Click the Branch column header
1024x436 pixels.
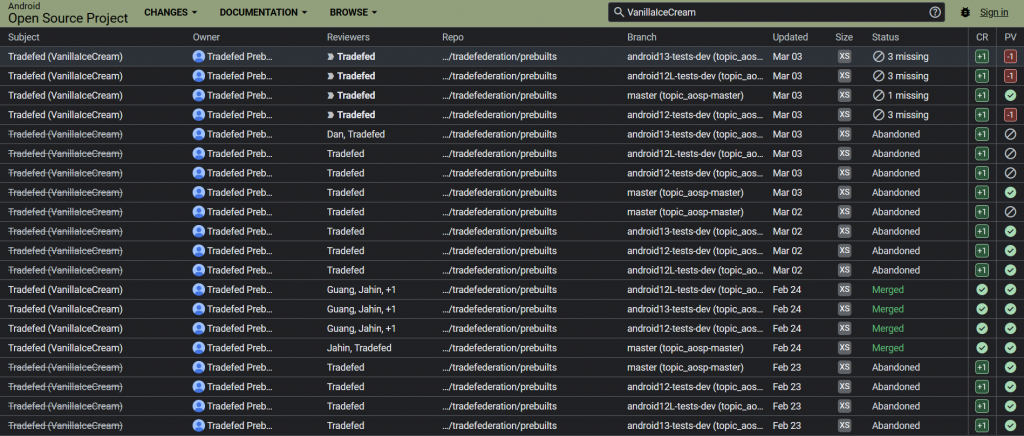642,37
